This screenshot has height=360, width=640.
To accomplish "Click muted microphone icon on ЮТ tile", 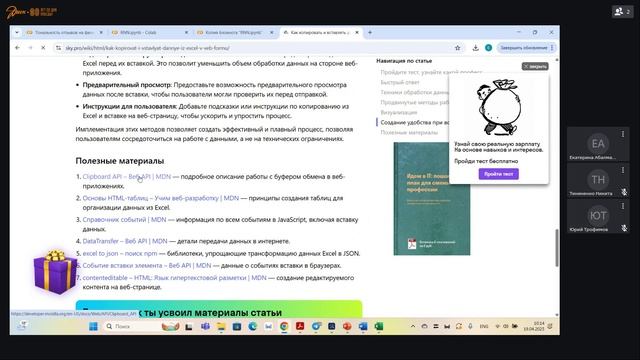I will tap(624, 228).
